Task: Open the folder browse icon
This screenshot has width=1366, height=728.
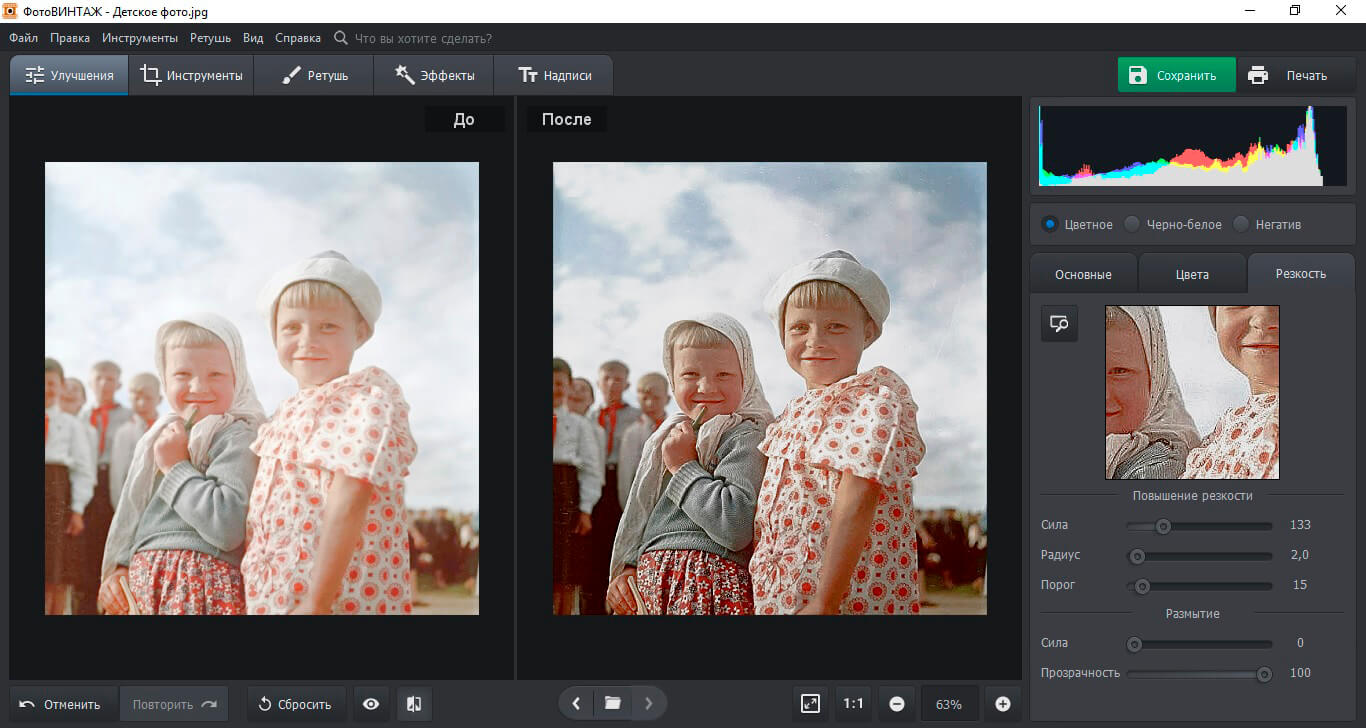Action: [x=612, y=703]
